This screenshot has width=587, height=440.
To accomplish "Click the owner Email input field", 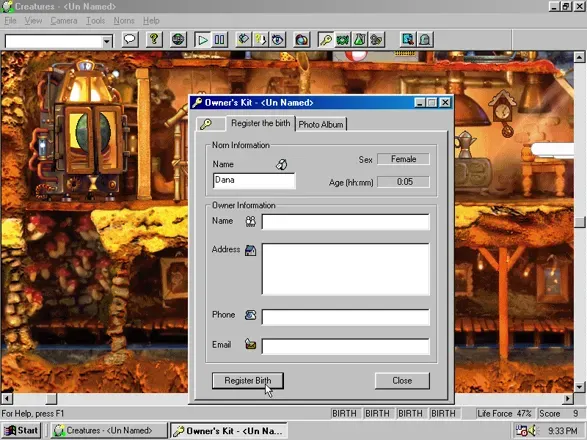I will [x=345, y=346].
